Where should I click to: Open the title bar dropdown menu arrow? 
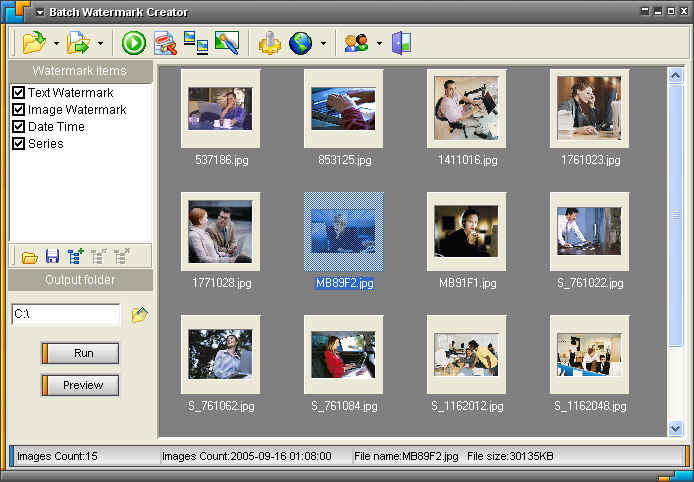[40, 13]
